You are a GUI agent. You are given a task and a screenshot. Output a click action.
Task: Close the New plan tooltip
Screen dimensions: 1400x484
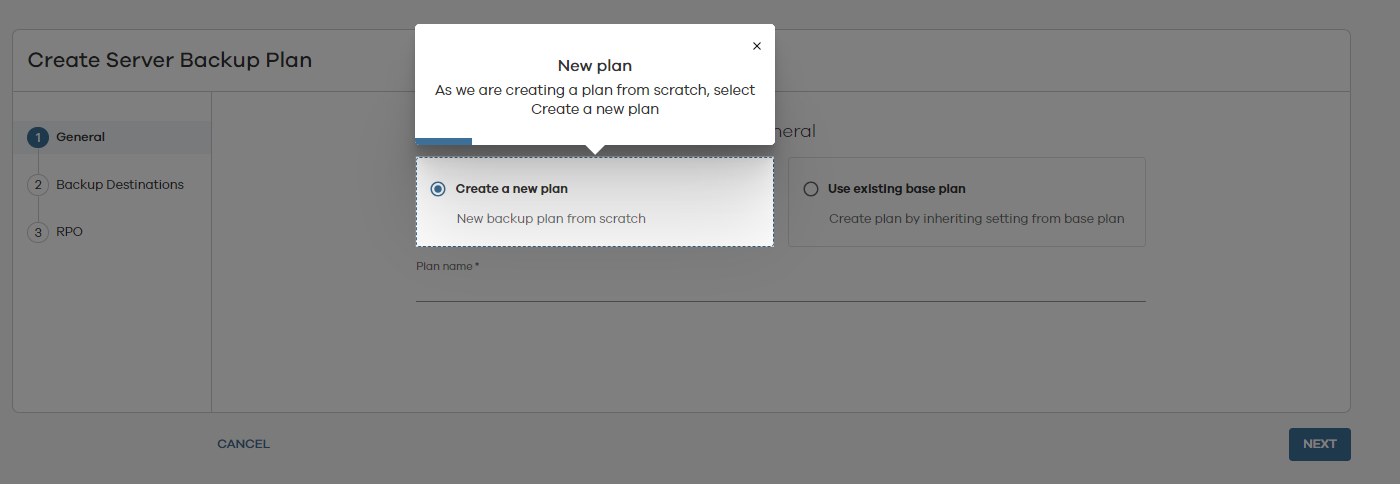(x=757, y=46)
